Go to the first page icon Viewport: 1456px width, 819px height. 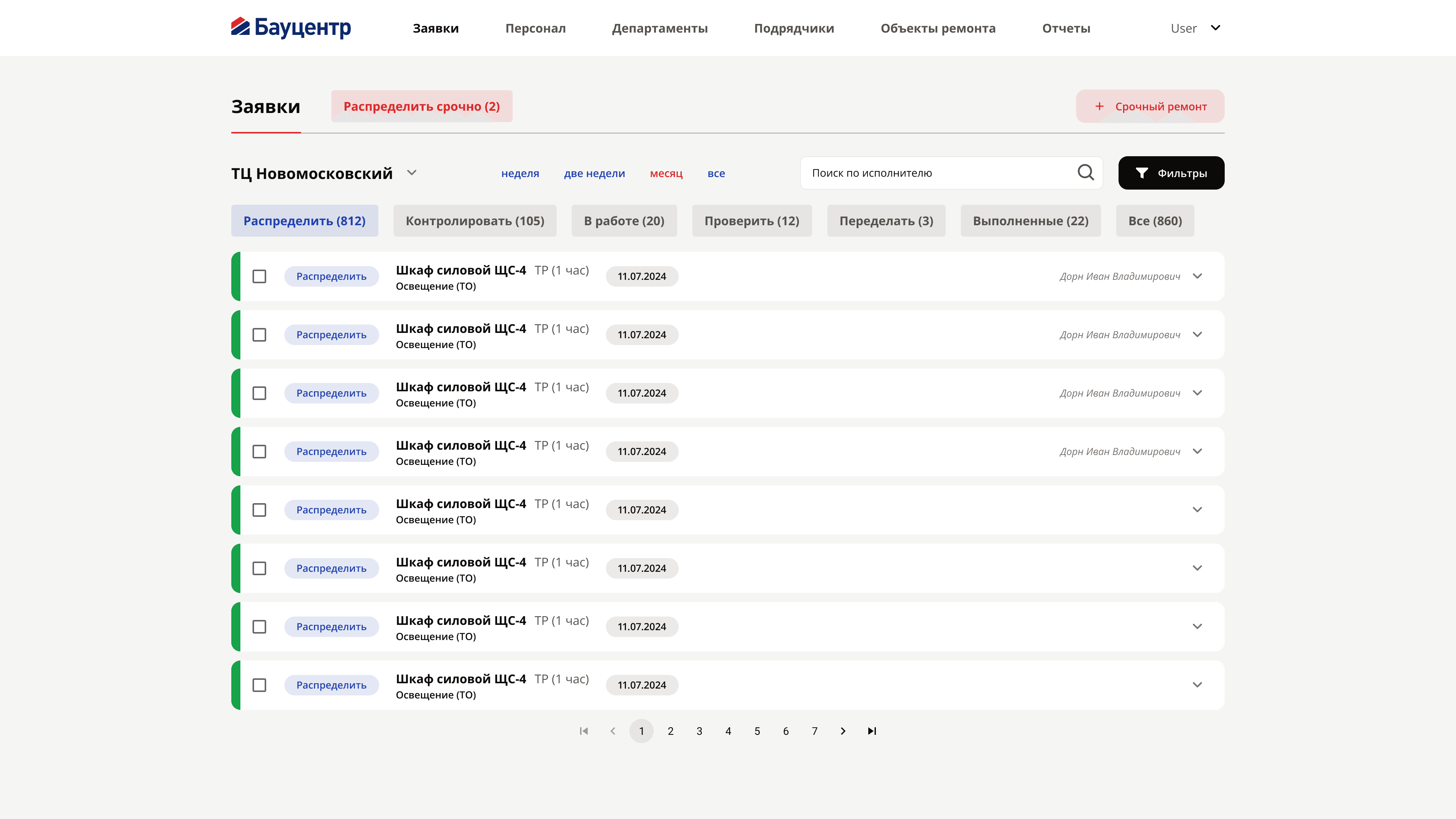pyautogui.click(x=584, y=731)
